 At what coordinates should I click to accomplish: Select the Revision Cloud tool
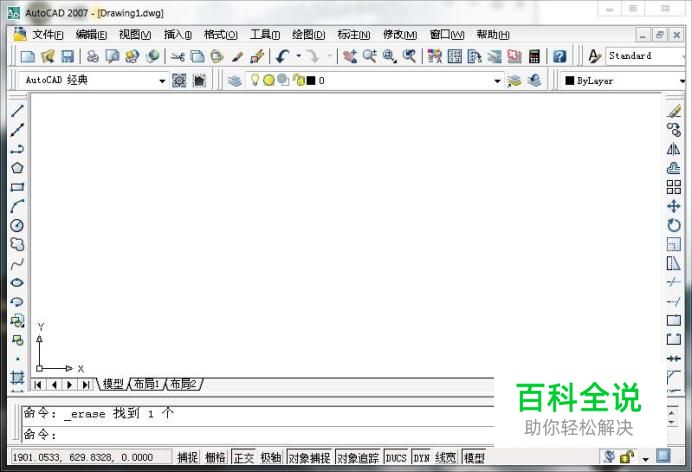(17, 244)
